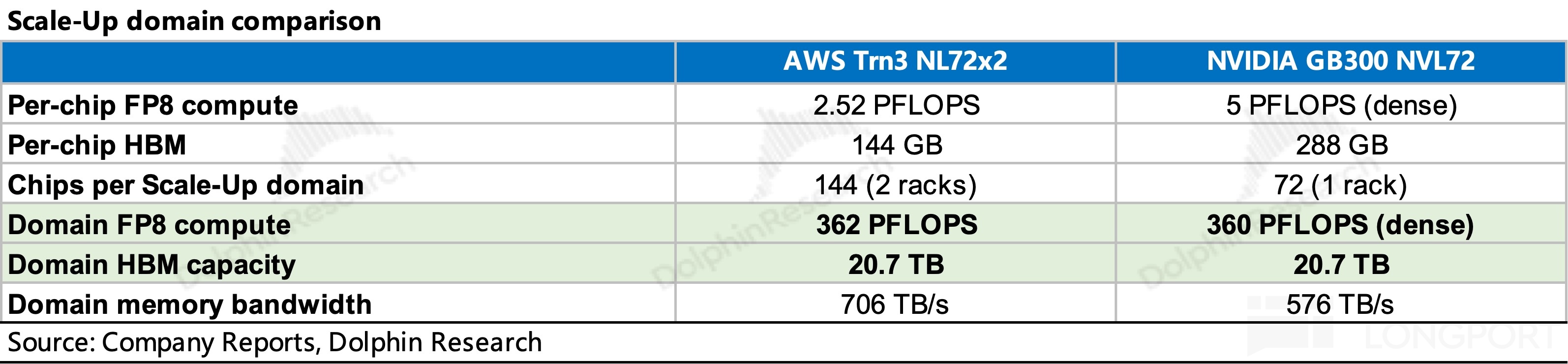Select the Domain HBM capacity row label
The height and width of the screenshot is (364, 1568).
point(151,265)
